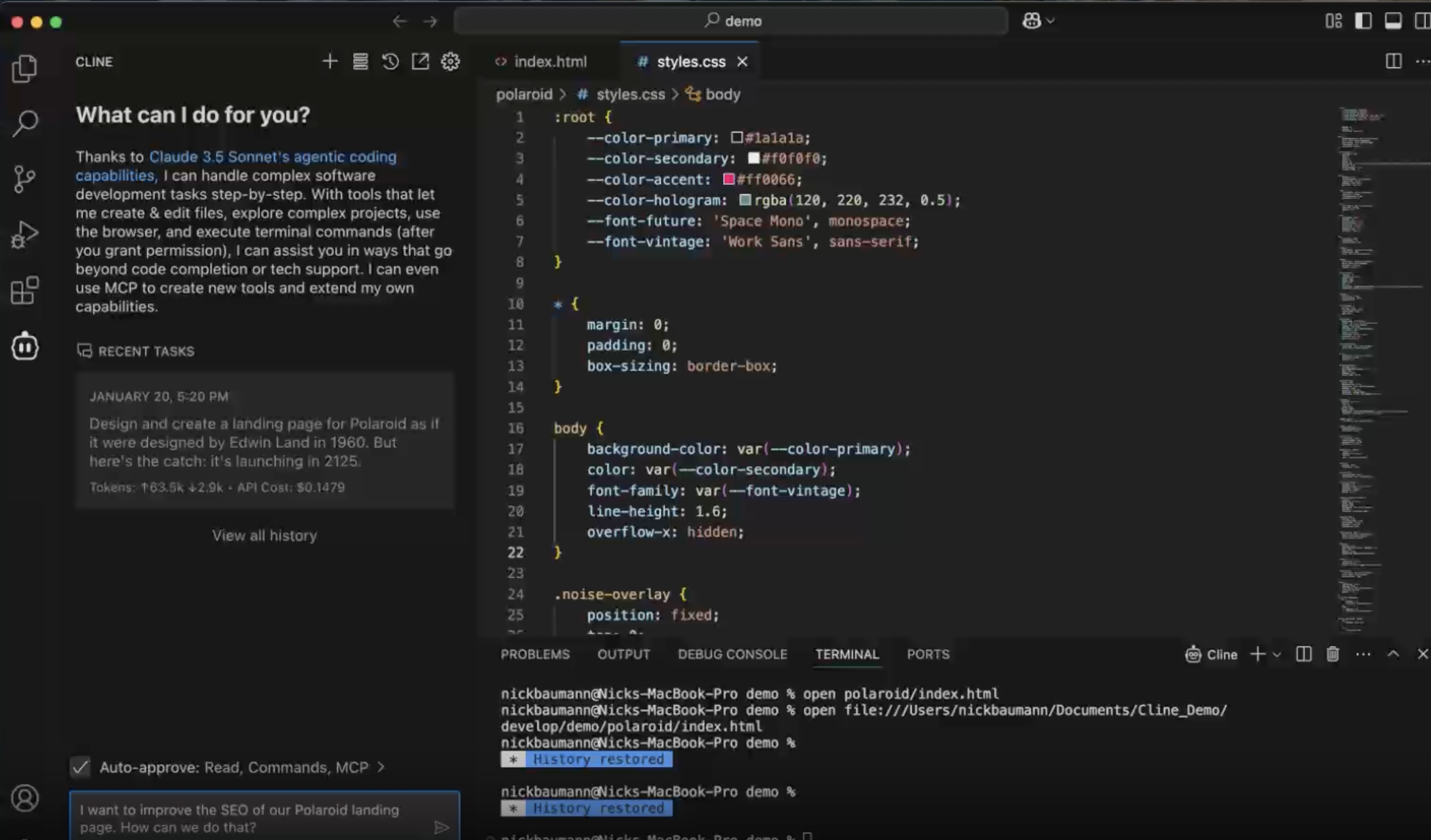The width and height of the screenshot is (1431, 840).
Task: Open the DEBUG CONSOLE tab
Action: click(x=732, y=654)
